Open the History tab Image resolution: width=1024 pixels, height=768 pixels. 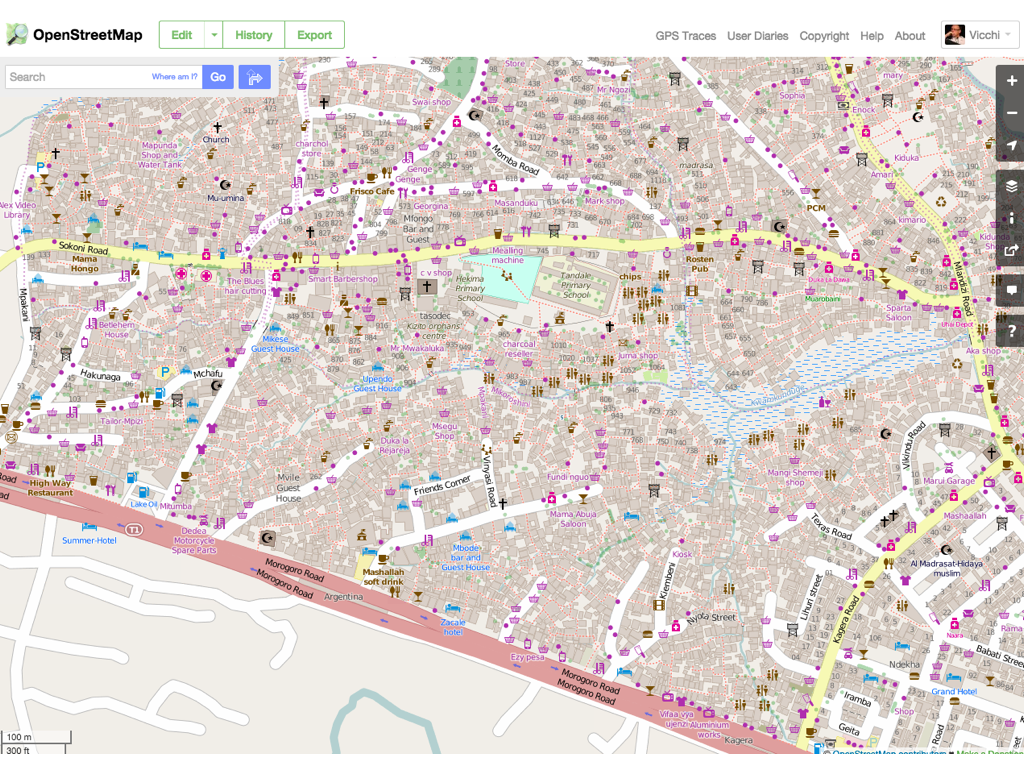pyautogui.click(x=253, y=35)
